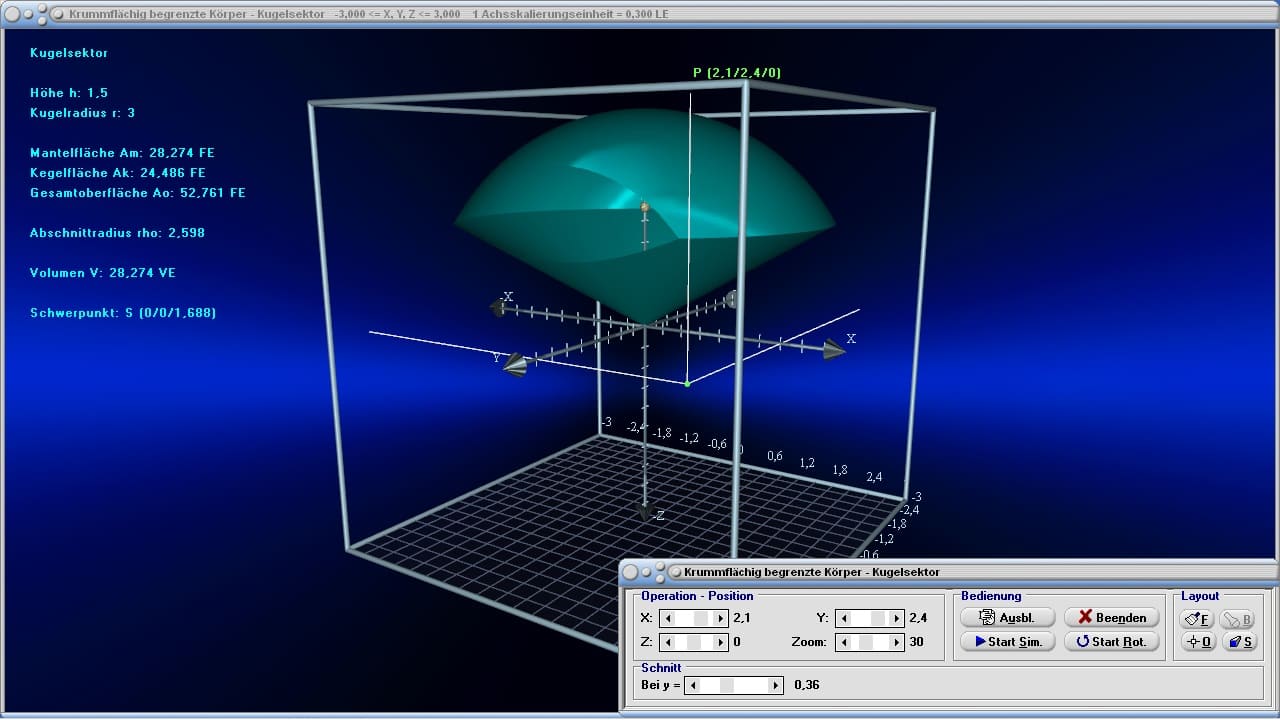
Task: Decrease X position with left arrow
Action: coord(667,618)
